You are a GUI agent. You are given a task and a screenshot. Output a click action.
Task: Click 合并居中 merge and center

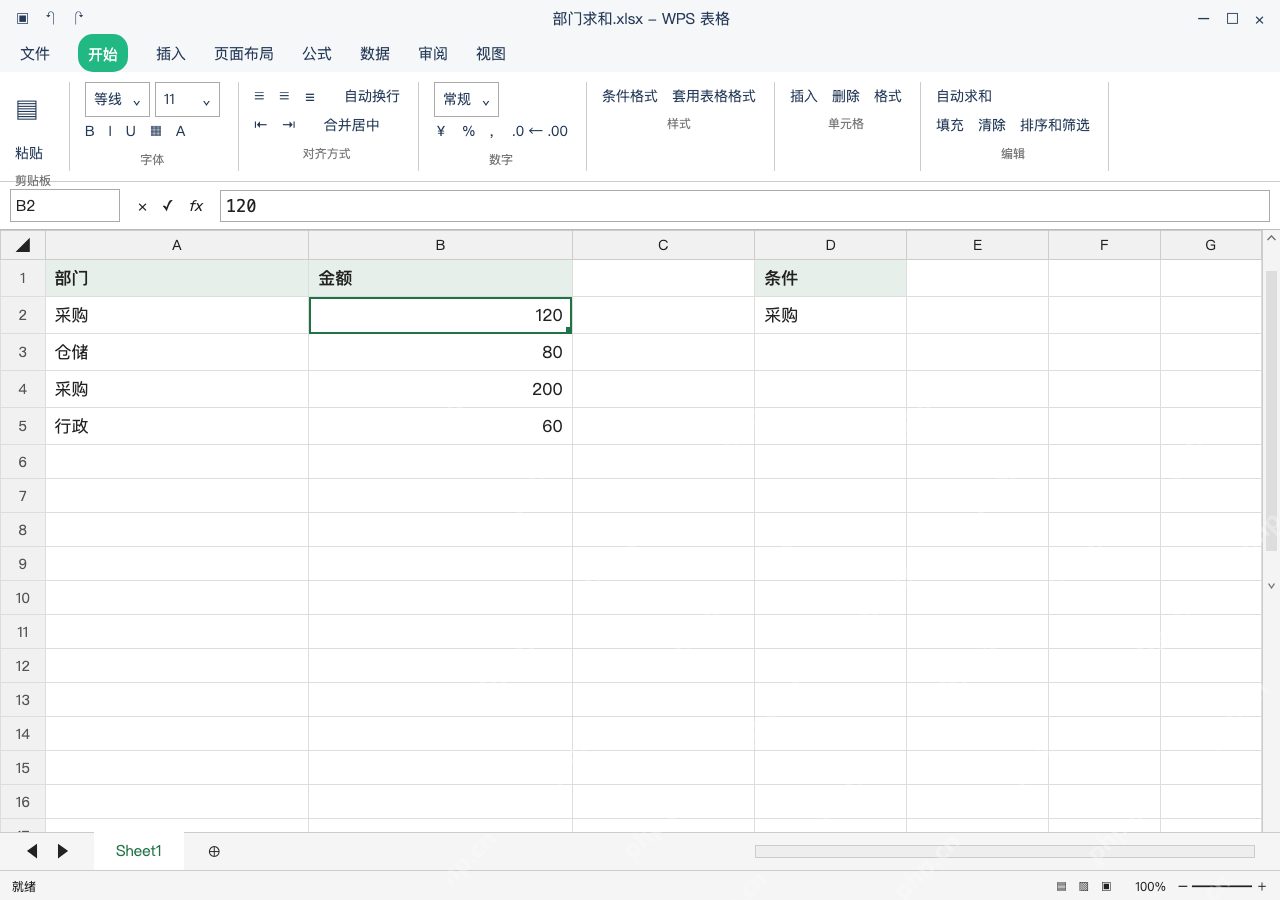tap(352, 125)
